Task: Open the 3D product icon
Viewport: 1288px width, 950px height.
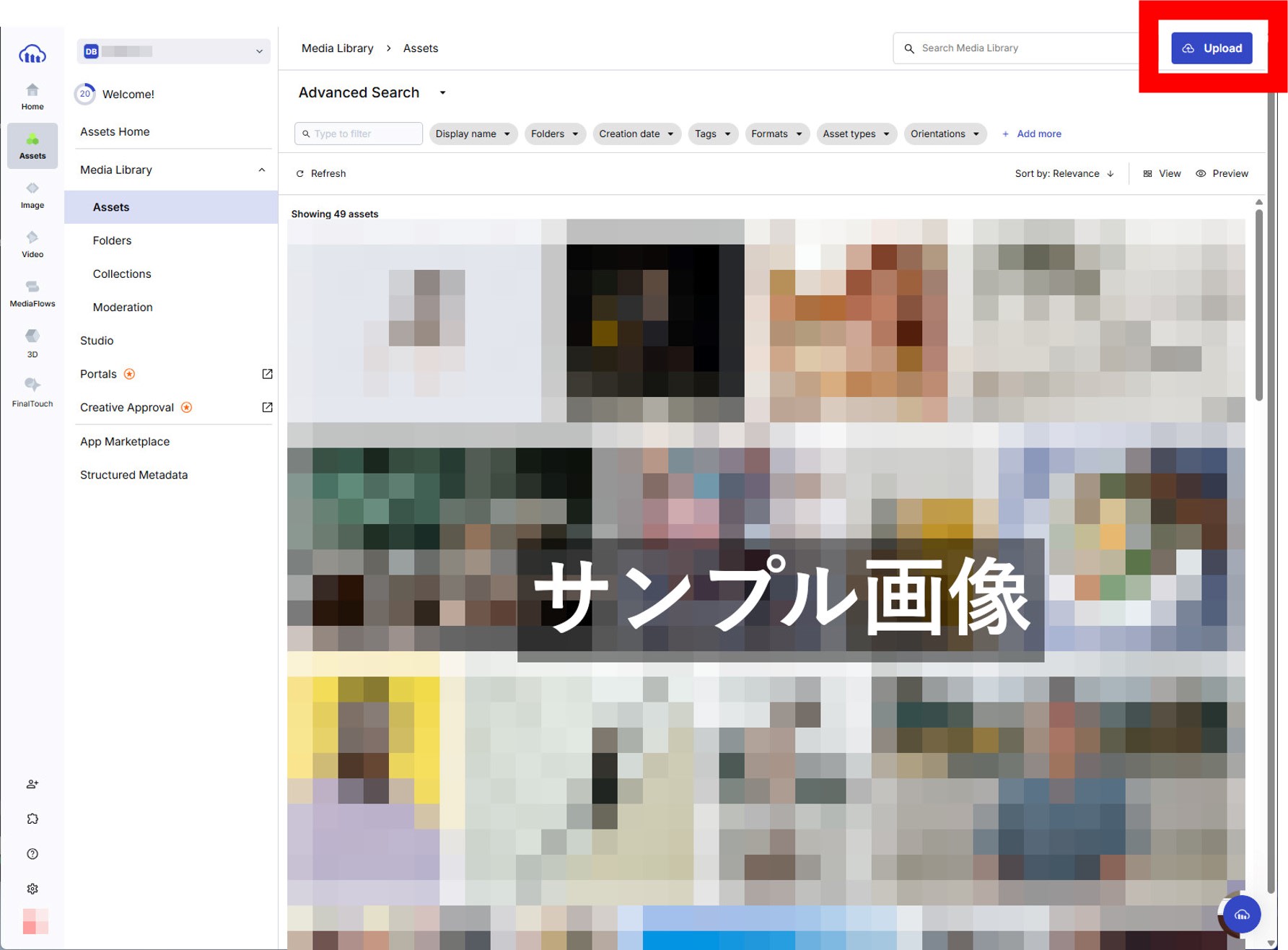Action: (x=32, y=343)
